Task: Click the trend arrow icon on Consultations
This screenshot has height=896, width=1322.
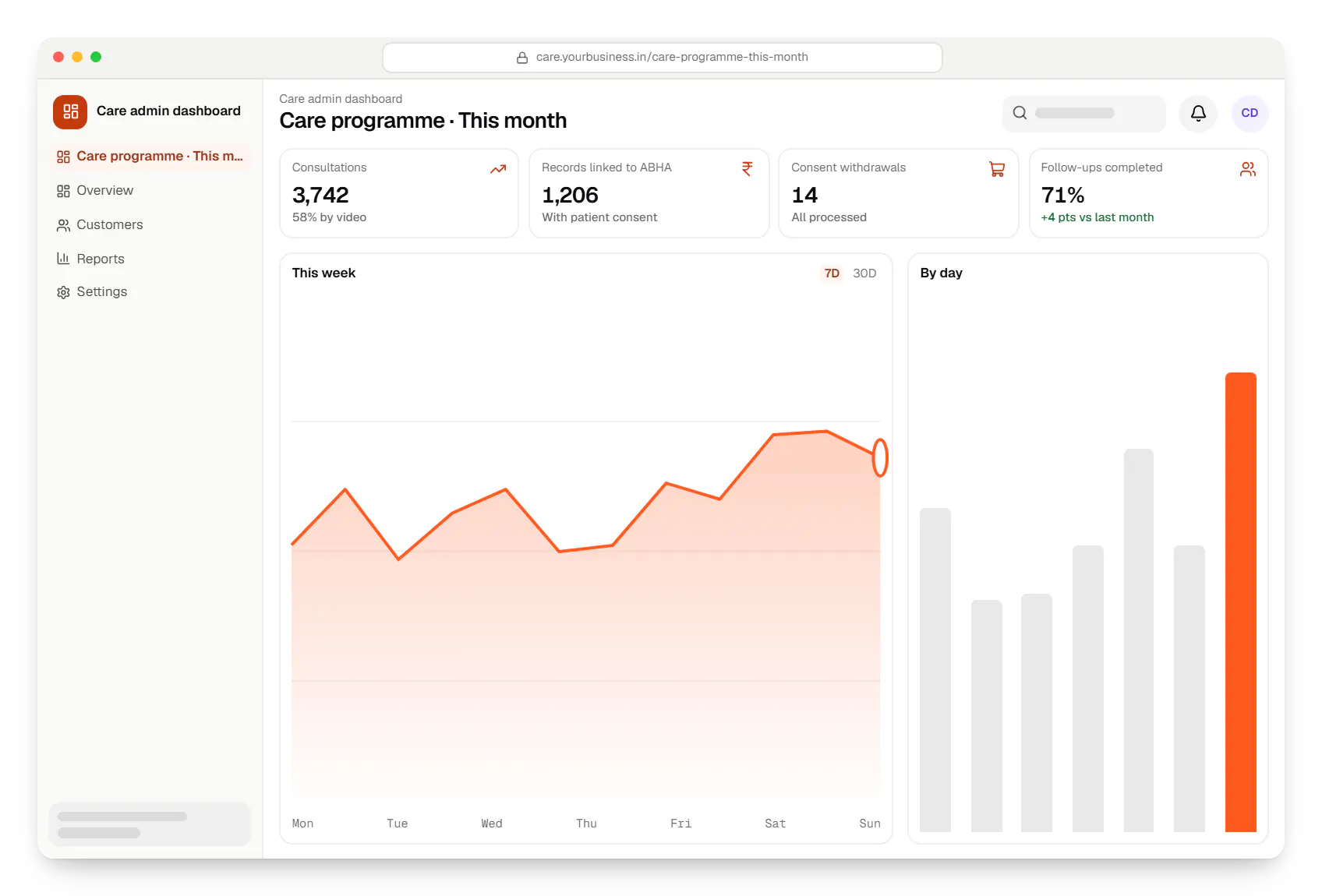Action: point(498,169)
